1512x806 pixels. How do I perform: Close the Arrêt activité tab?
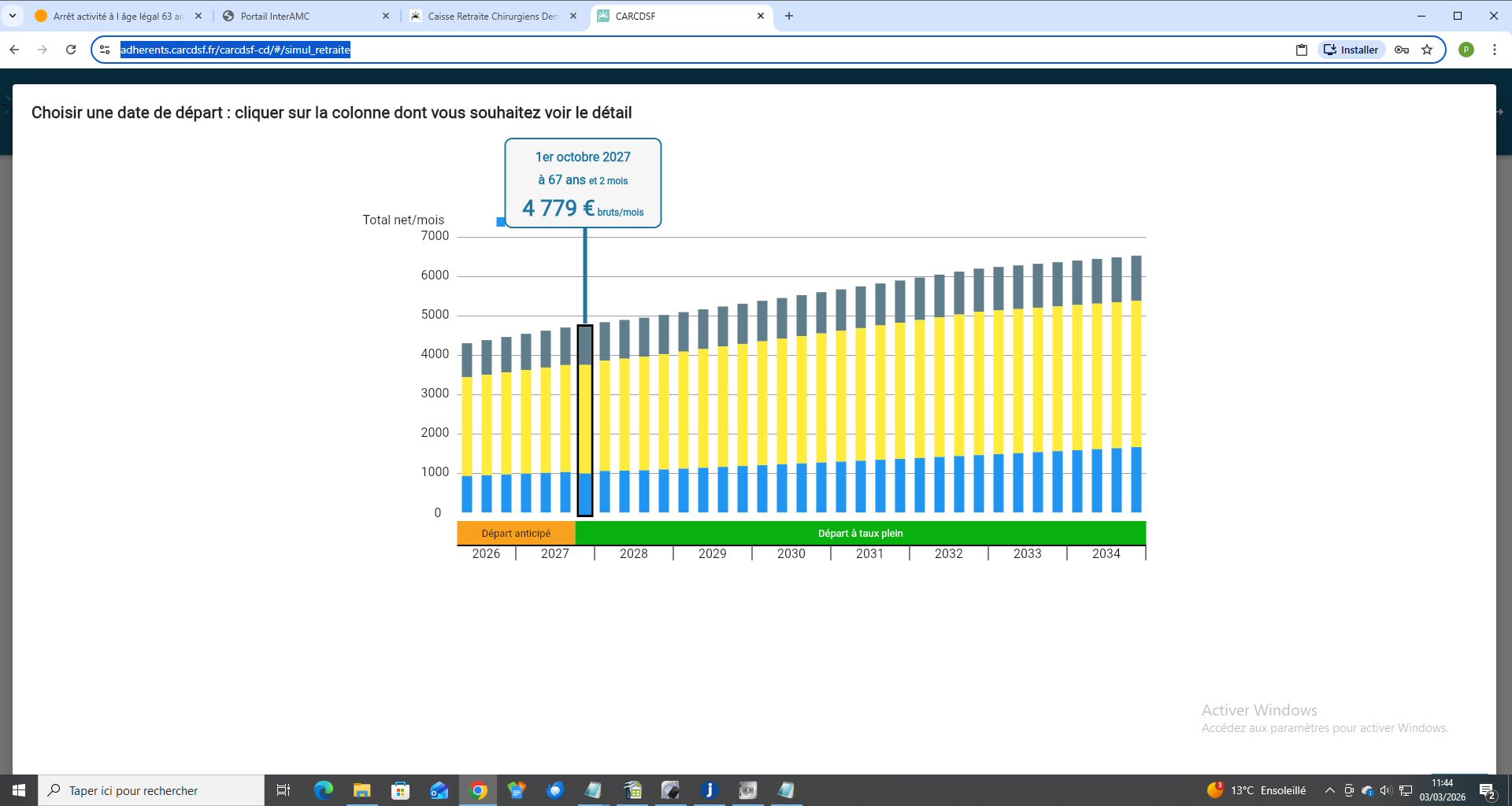(x=198, y=16)
